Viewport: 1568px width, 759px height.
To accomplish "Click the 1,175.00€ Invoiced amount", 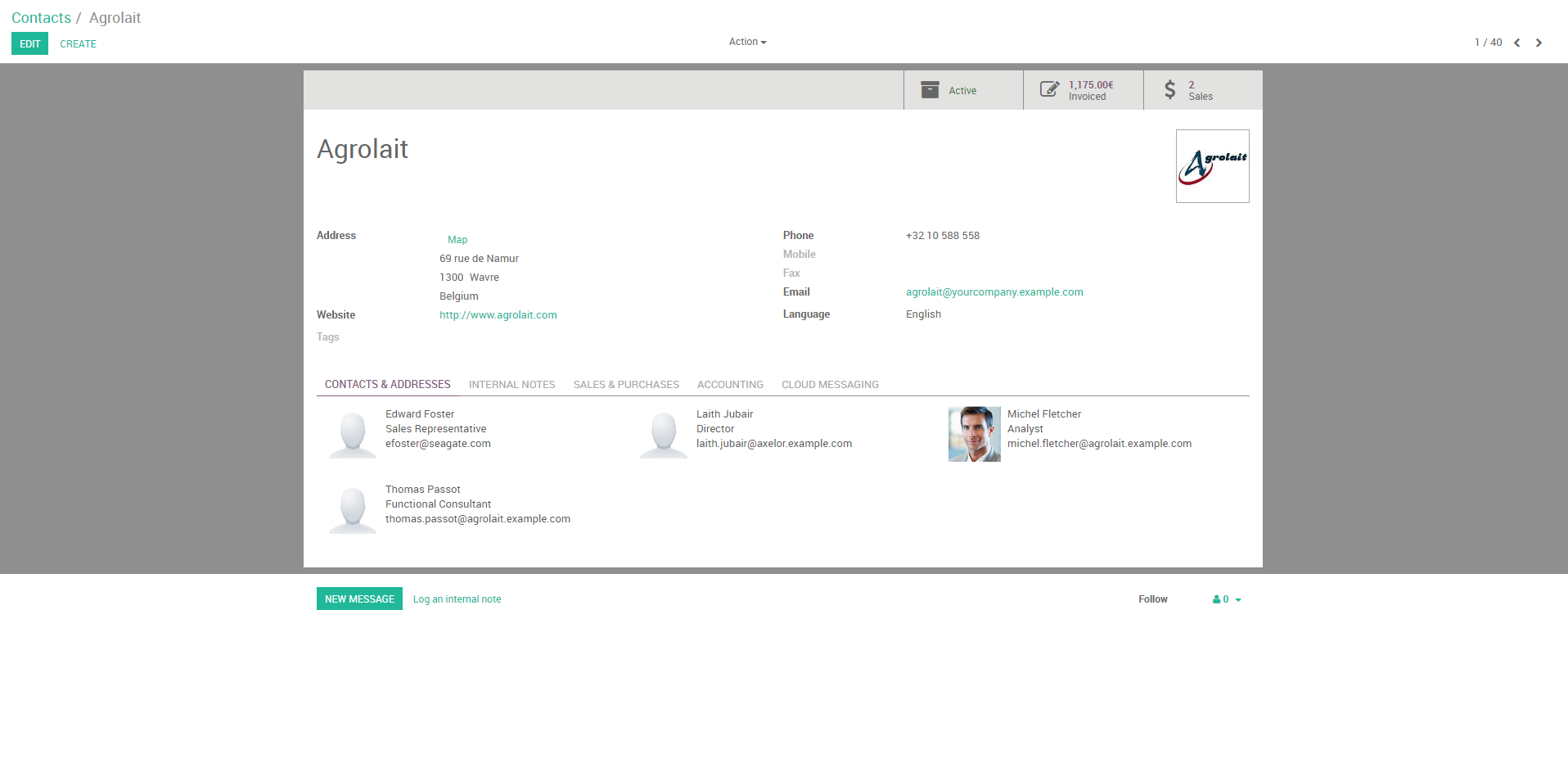I will 1090,85.
